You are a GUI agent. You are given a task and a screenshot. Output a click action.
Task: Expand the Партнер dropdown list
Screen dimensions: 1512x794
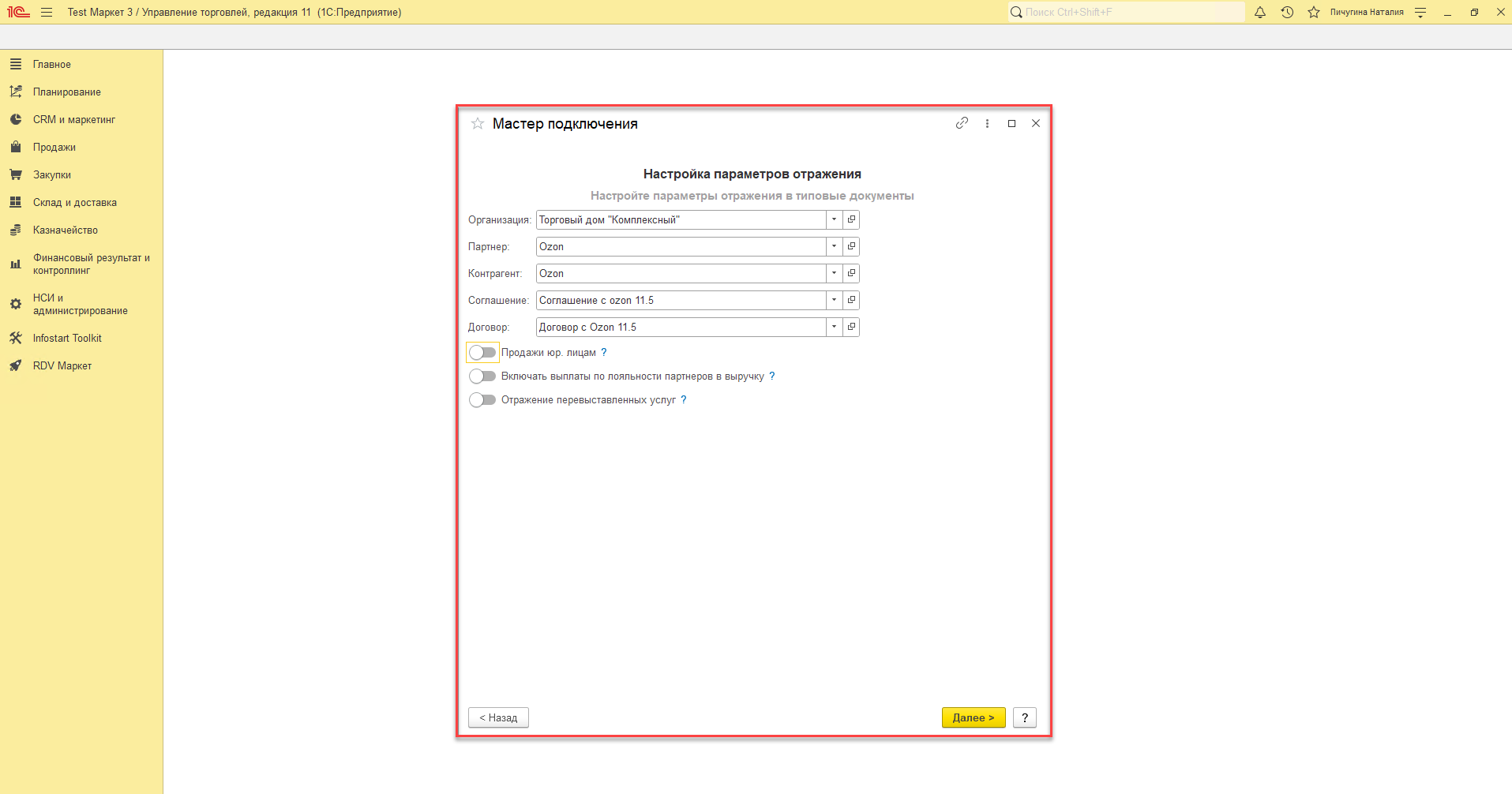point(834,246)
